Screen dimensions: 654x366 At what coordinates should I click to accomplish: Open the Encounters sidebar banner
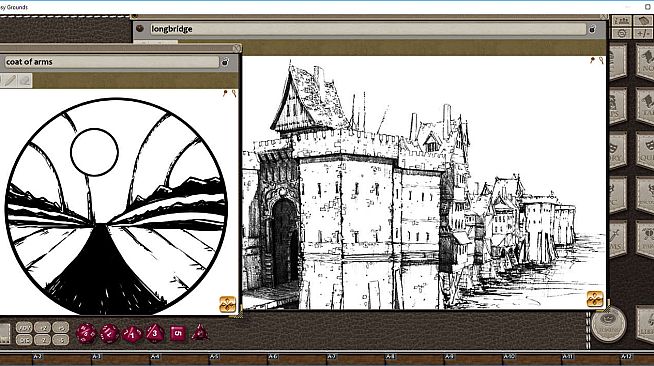[645, 194]
